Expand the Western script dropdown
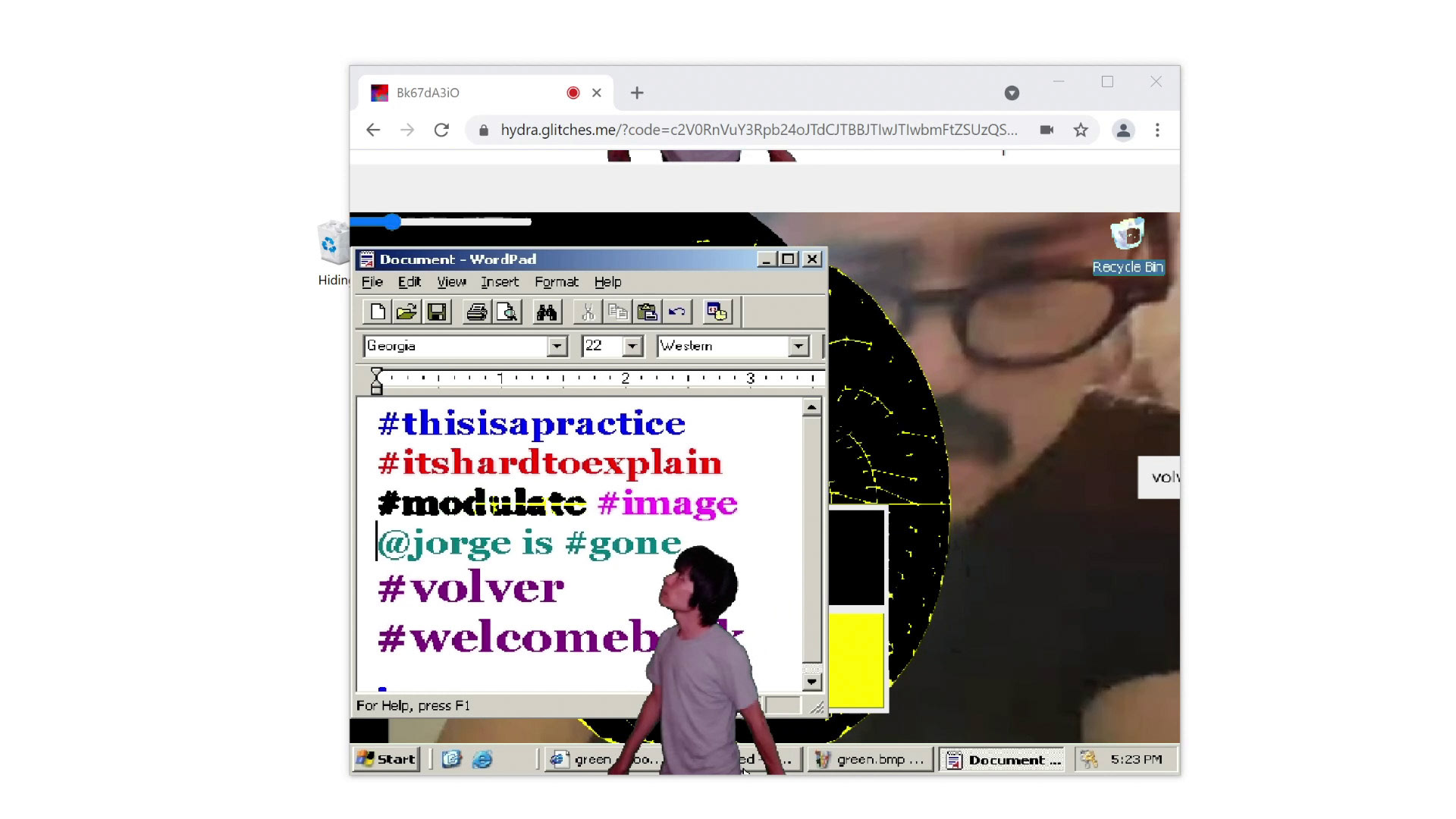This screenshot has width=1456, height=819. pos(799,346)
